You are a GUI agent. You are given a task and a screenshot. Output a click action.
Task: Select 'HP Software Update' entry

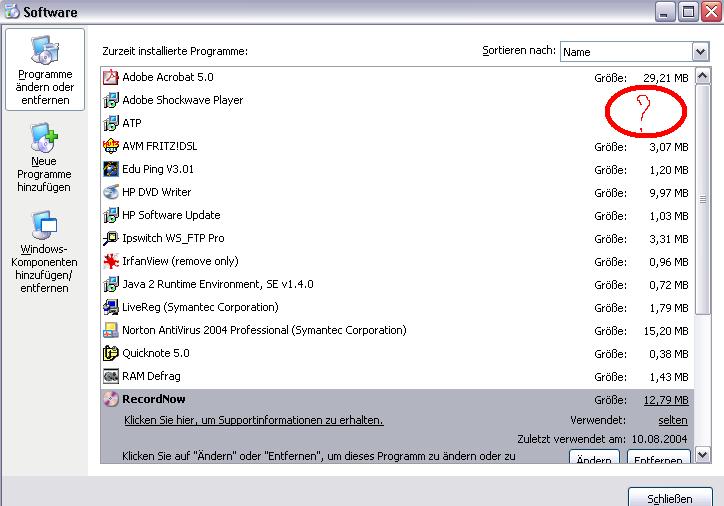397,215
